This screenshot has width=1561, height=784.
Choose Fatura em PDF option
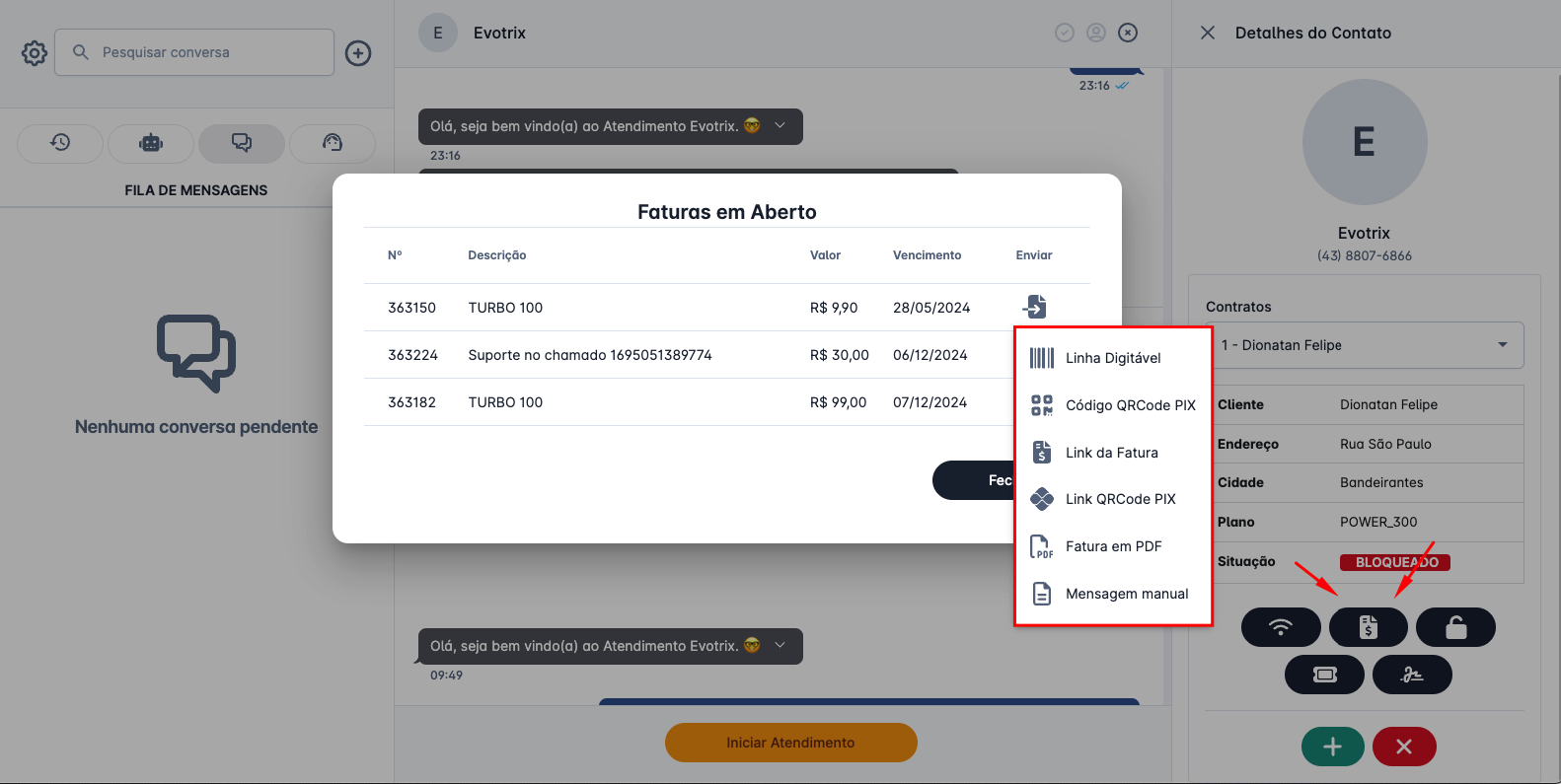point(1113,546)
